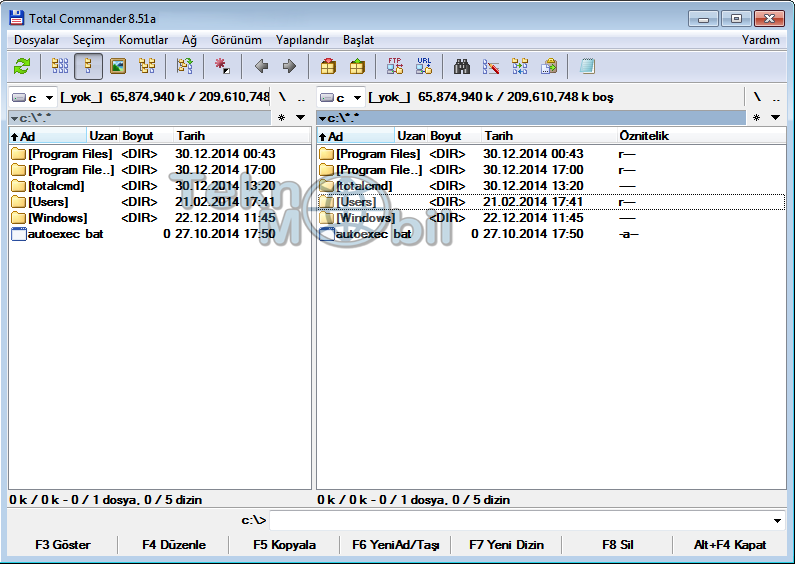Click the left panel c:\*.* path bar
Screen dimensions: 795x564
140,118
